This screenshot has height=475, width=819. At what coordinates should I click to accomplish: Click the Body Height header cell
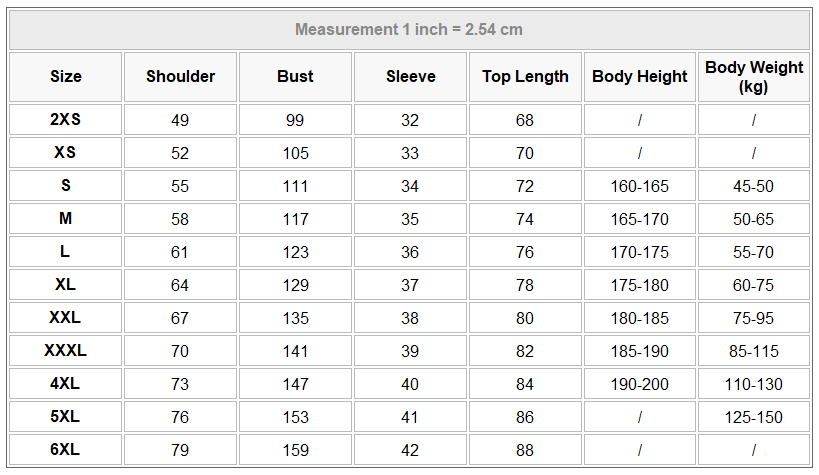(640, 77)
